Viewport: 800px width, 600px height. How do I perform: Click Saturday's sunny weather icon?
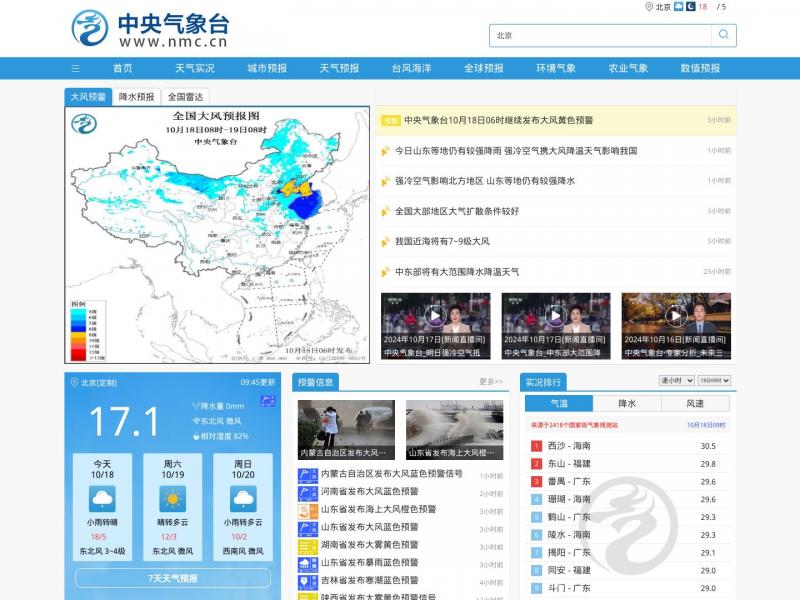coord(172,499)
